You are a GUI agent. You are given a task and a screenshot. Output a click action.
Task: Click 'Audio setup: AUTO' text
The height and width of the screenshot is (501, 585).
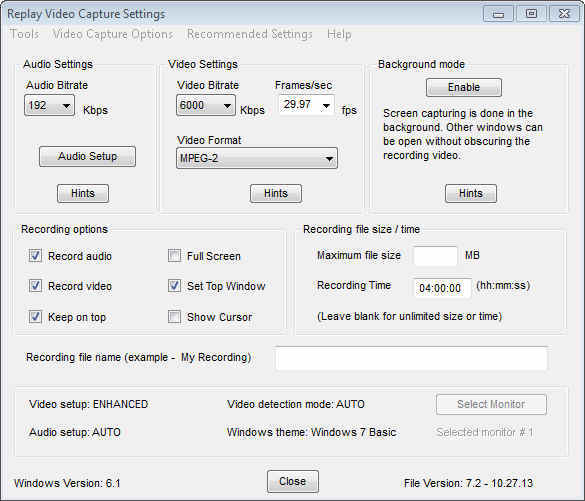[x=75, y=432]
